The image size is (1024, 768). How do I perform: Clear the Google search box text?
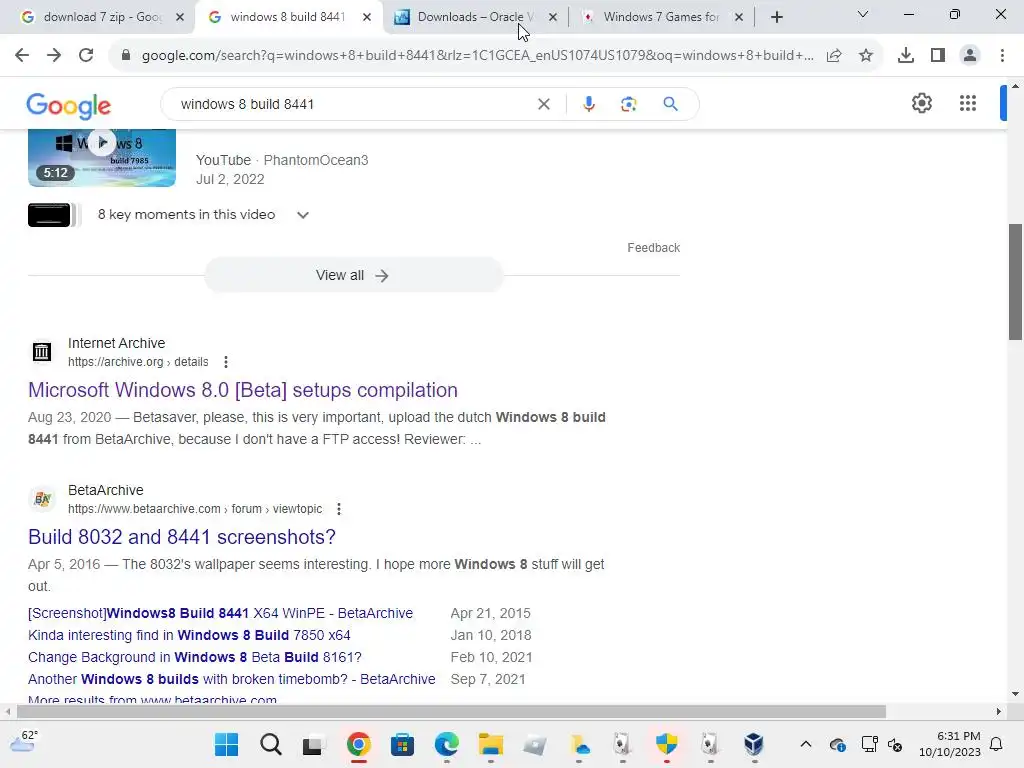pyautogui.click(x=543, y=104)
